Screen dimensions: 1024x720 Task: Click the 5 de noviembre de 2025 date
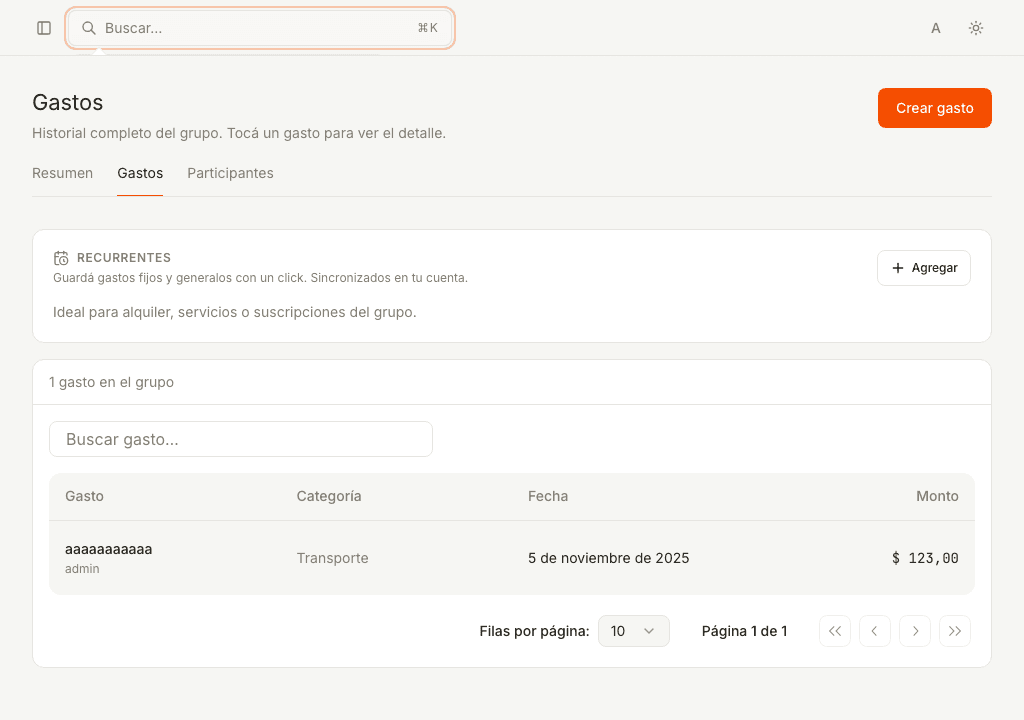coord(609,558)
